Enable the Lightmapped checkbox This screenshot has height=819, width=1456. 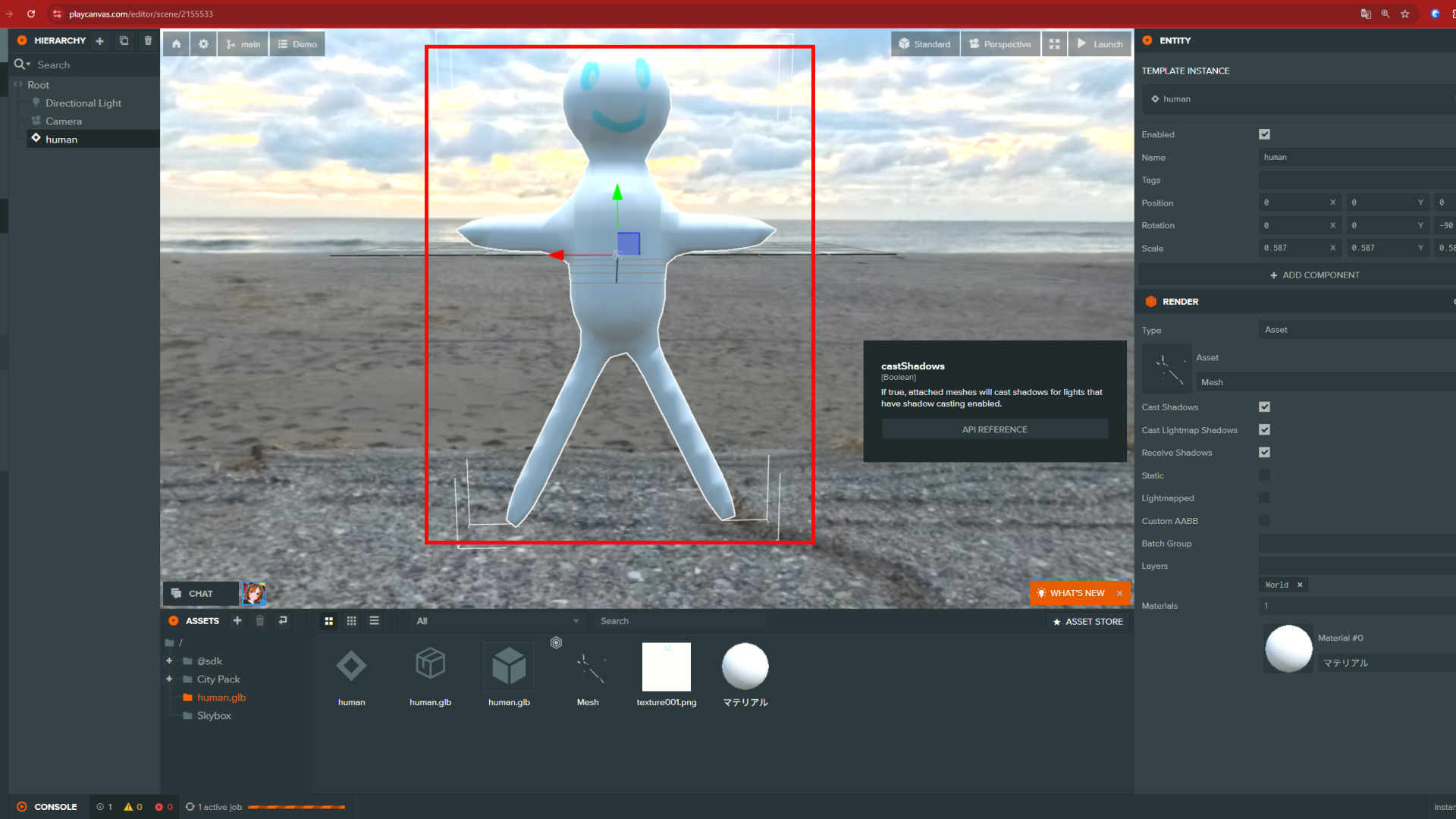point(1264,498)
